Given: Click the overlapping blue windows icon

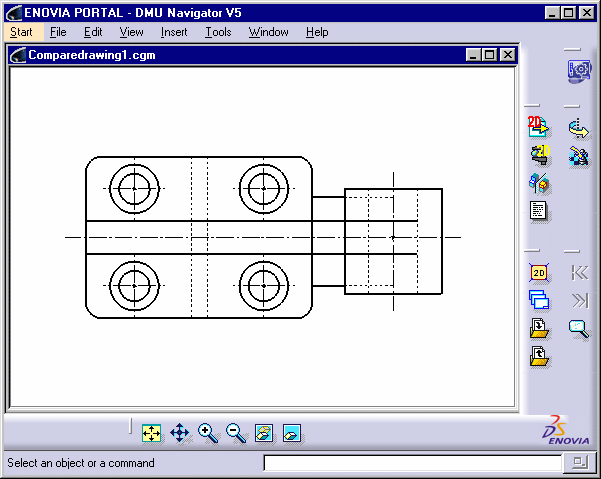Looking at the screenshot, I should (539, 300).
